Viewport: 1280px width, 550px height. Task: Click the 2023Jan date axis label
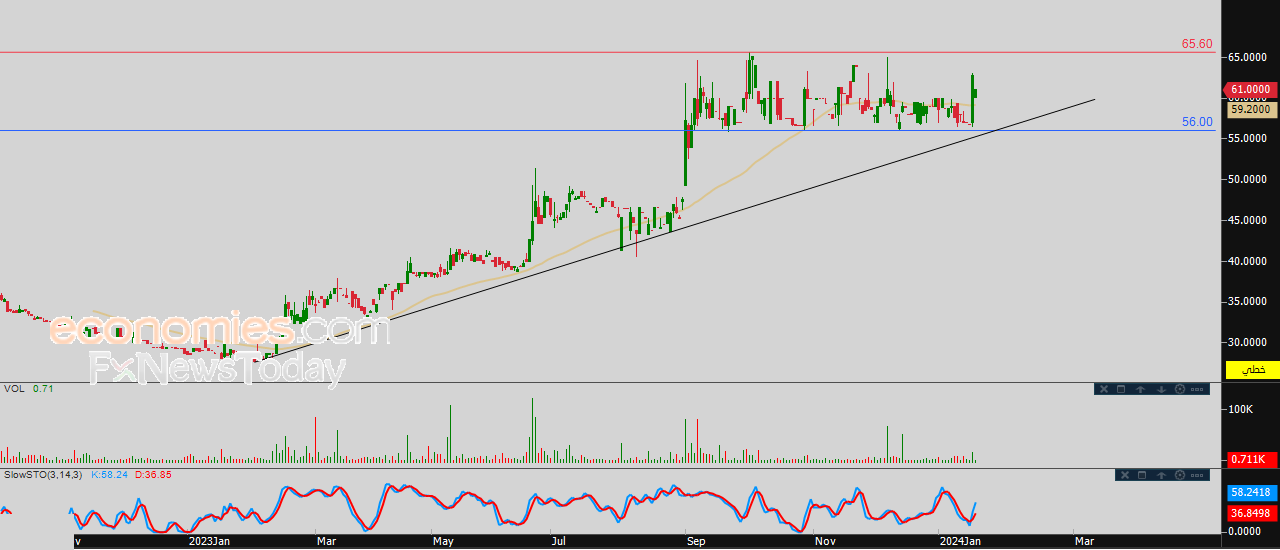[209, 541]
